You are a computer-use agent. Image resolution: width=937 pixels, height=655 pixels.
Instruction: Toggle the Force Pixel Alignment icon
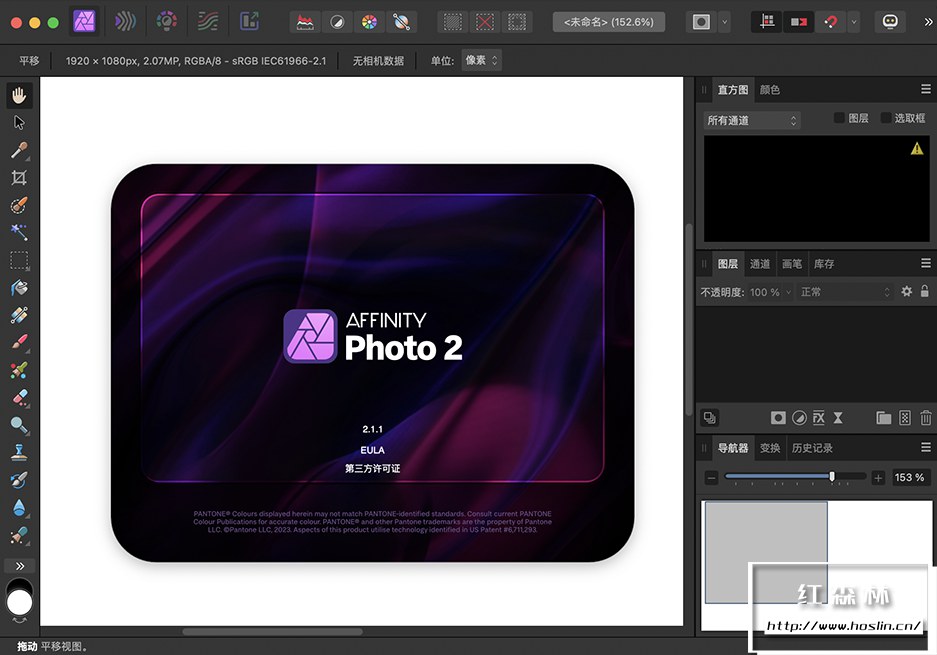point(767,23)
